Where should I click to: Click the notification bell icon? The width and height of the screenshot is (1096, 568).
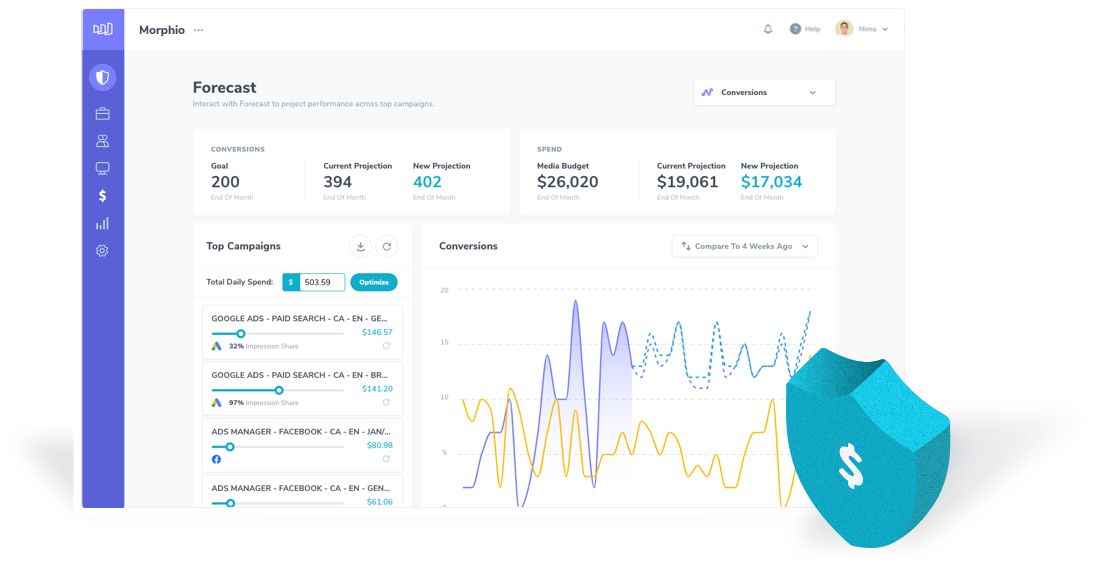[x=768, y=29]
